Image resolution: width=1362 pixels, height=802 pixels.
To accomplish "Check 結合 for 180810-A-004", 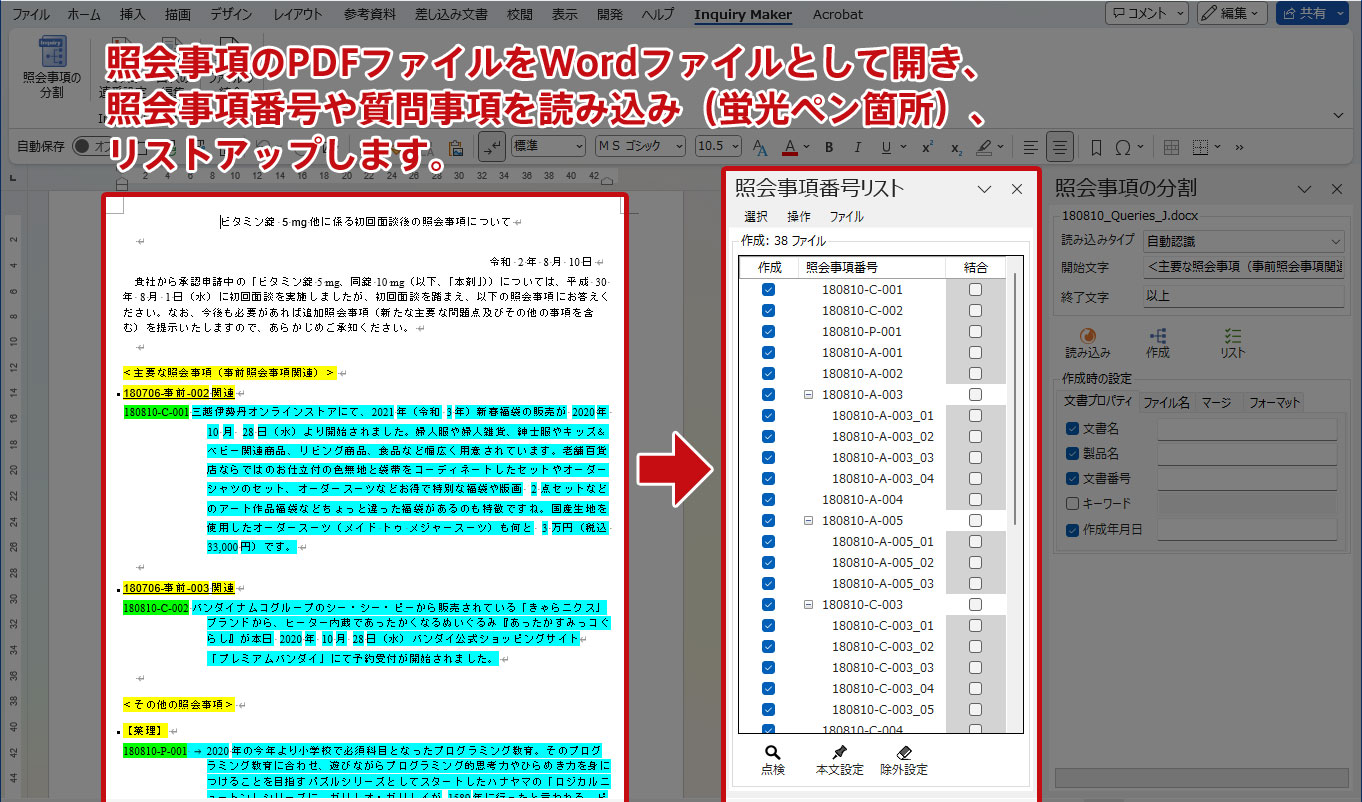I will [x=975, y=499].
